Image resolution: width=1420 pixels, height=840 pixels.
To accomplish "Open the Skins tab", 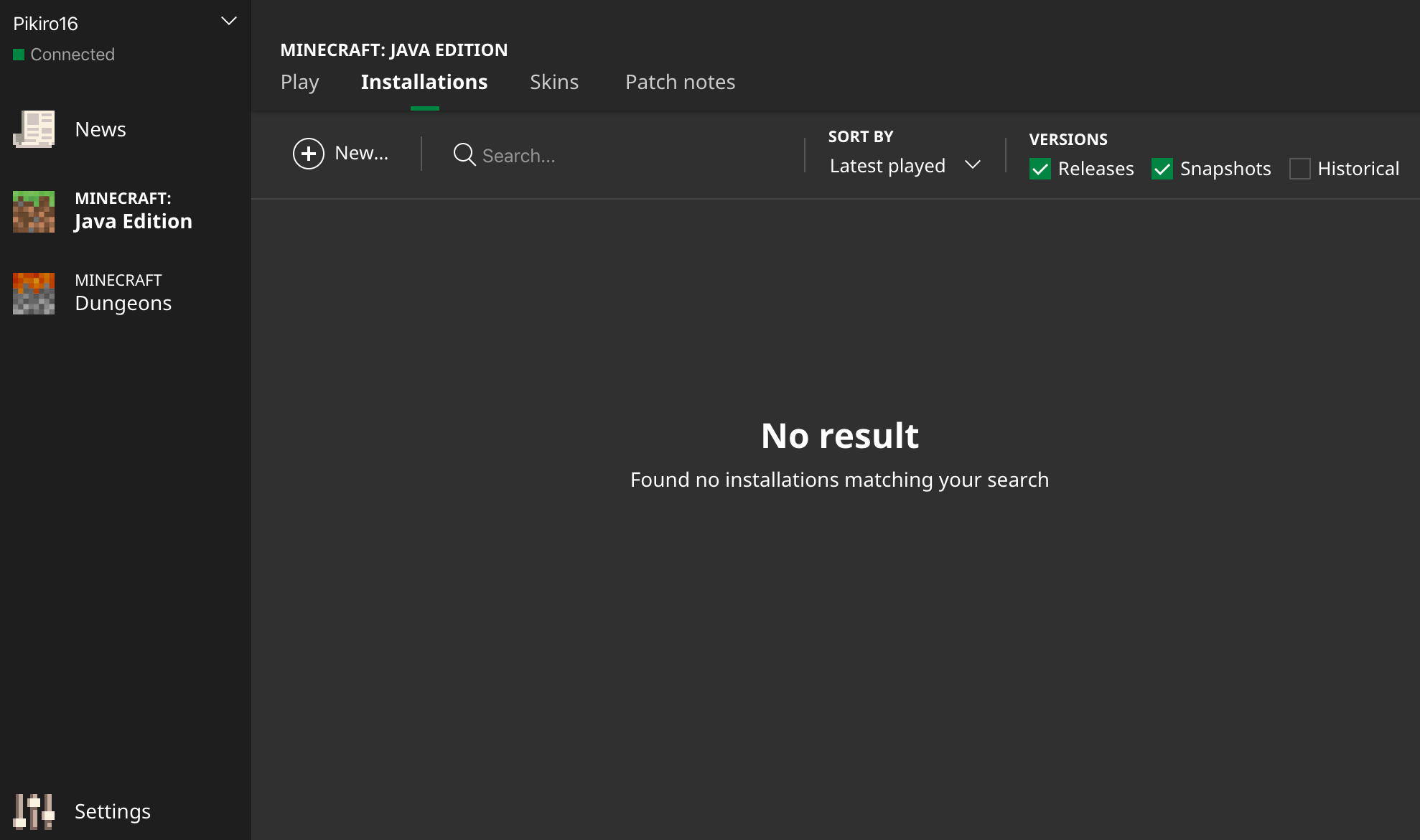I will point(553,82).
